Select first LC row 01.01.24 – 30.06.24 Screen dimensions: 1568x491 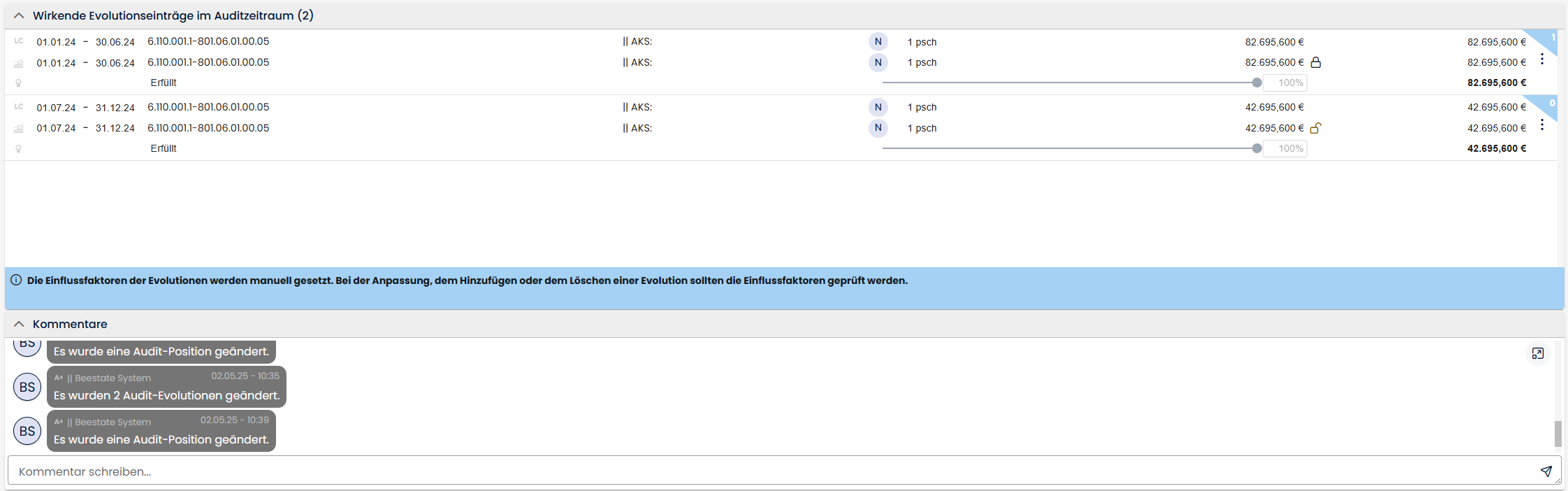[x=85, y=42]
